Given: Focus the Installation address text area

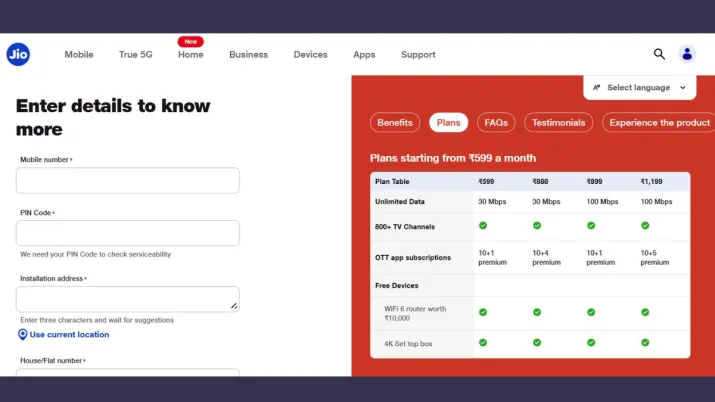Looking at the screenshot, I should 128,299.
